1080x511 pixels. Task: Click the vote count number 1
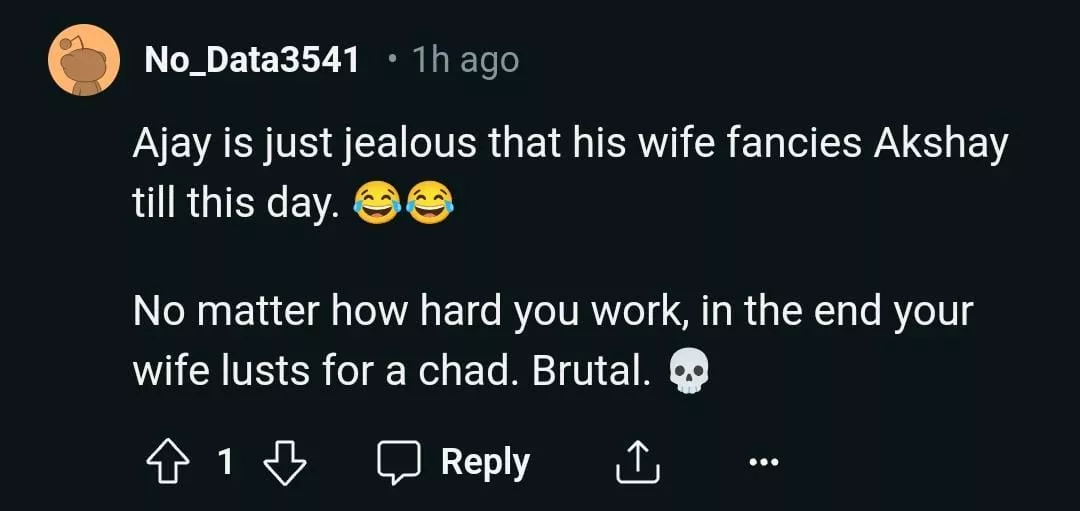pyautogui.click(x=225, y=462)
